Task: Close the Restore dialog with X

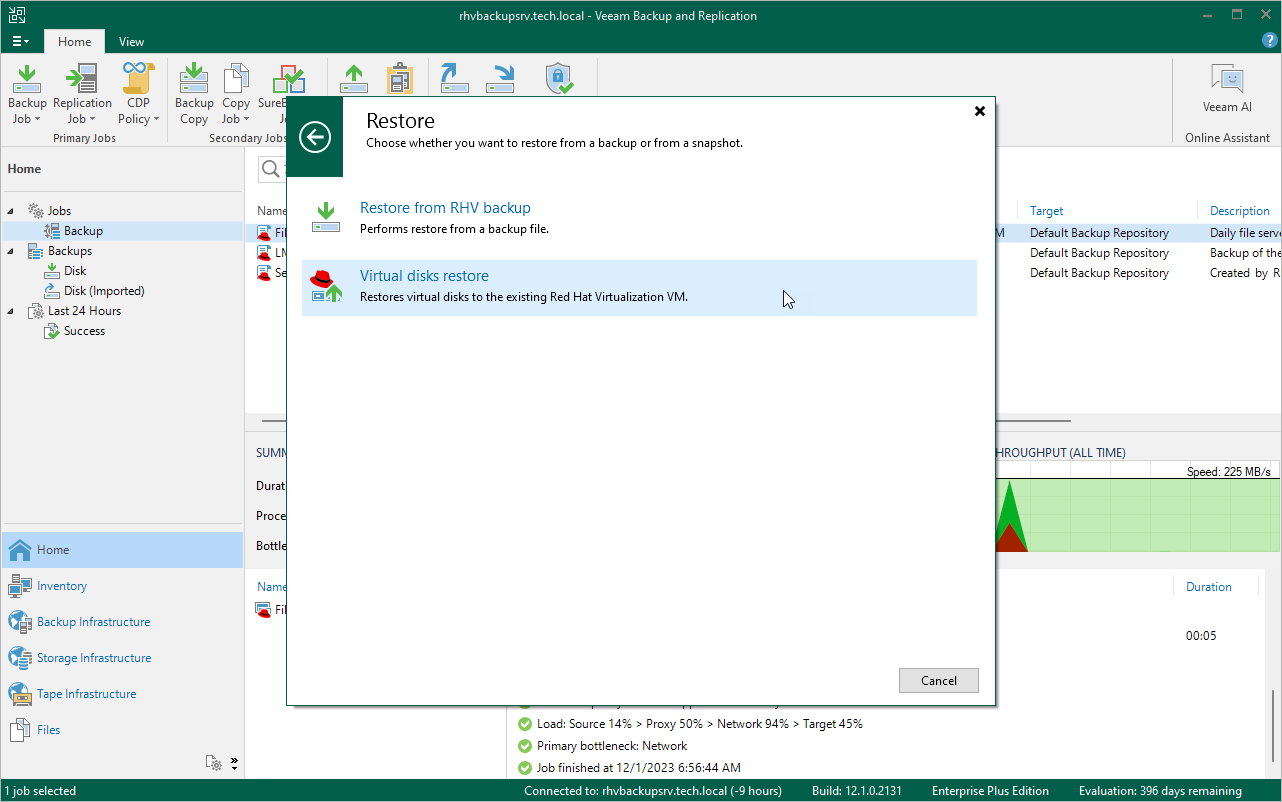Action: [980, 111]
